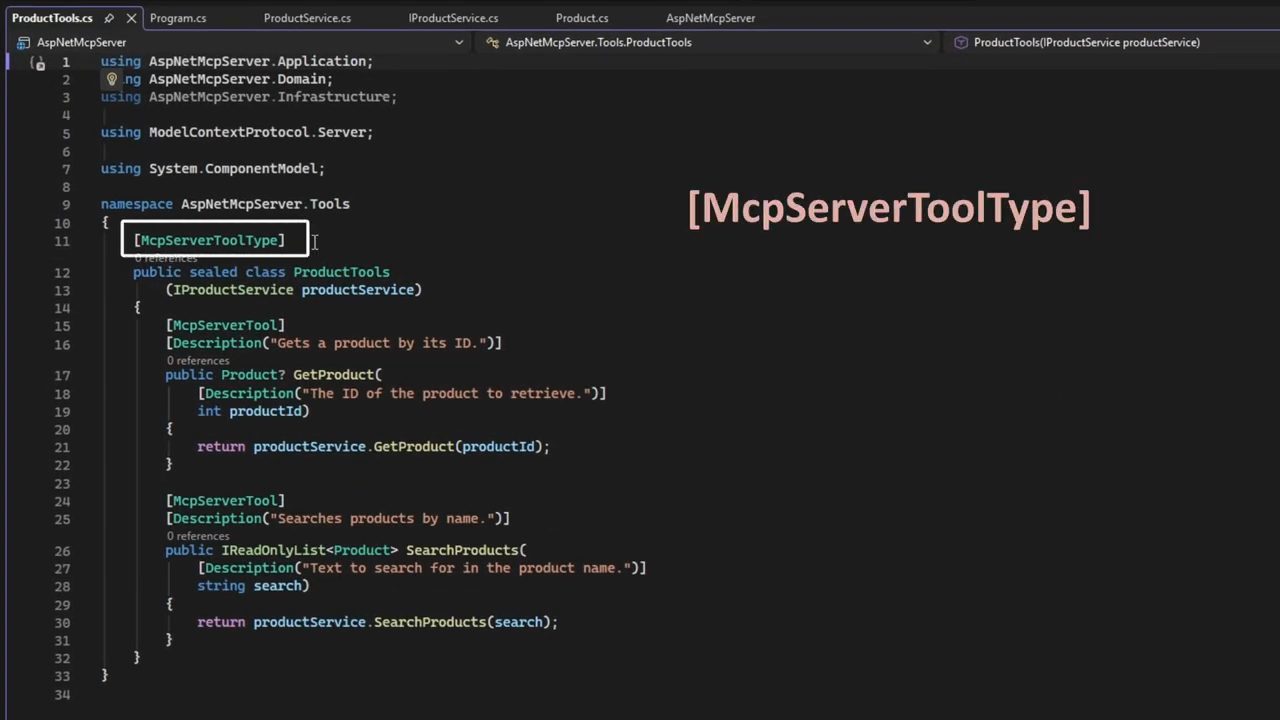Screen dimensions: 1280x720
Task: Click the AspNetMcpServer project icon in navigation bar
Action: (x=23, y=42)
